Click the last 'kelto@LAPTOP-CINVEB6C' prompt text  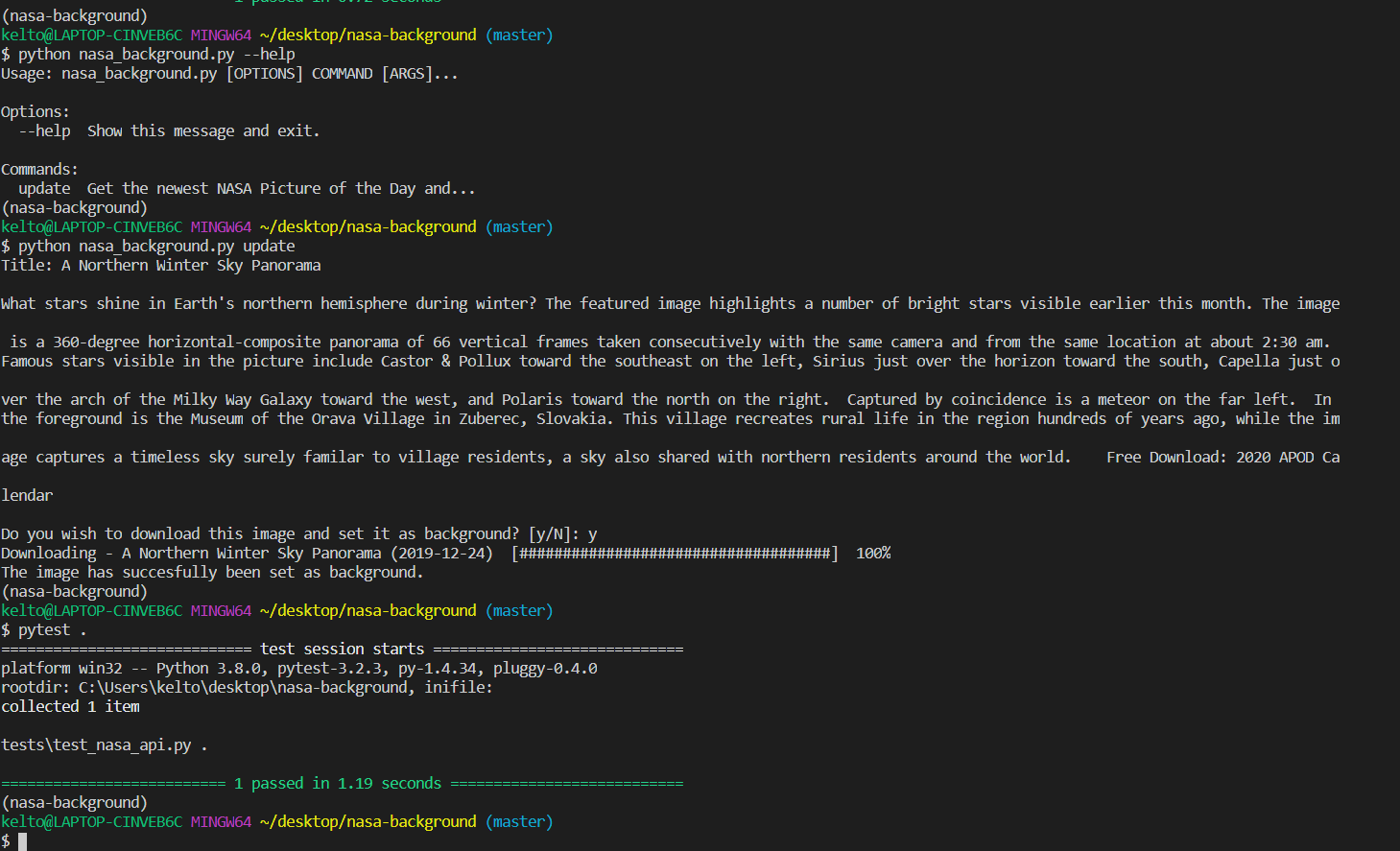tap(91, 822)
